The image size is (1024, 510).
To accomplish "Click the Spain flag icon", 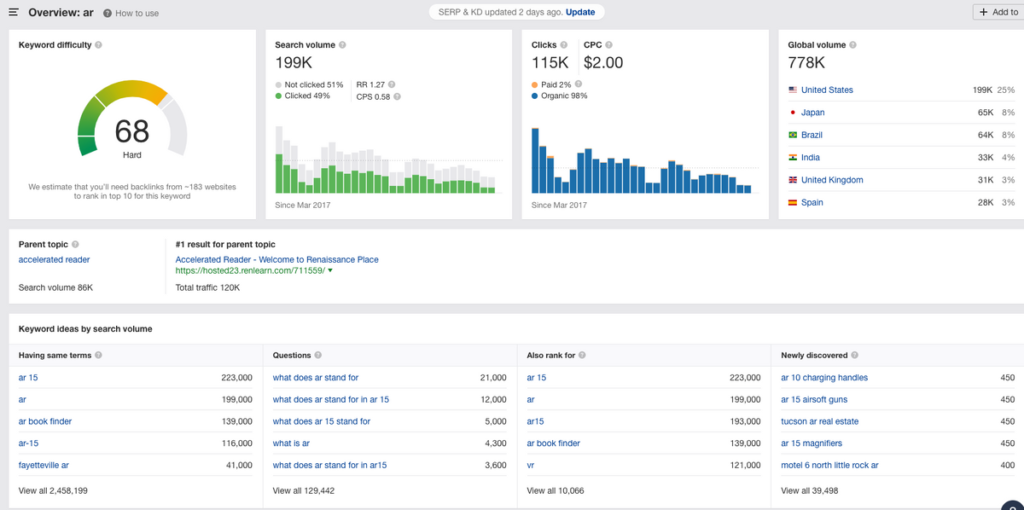I will pos(793,202).
